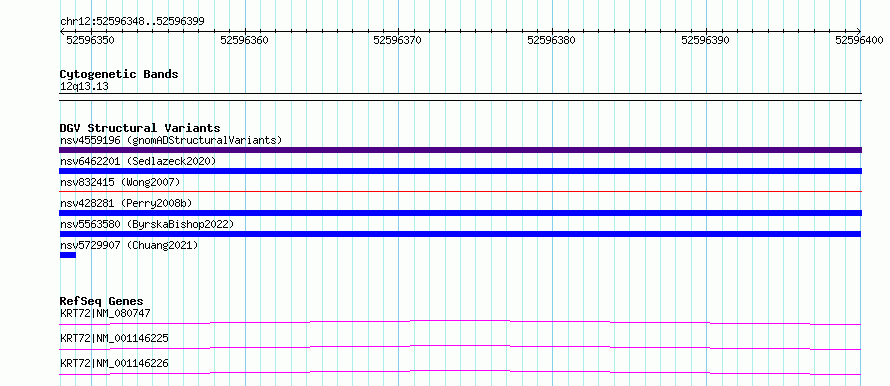Viewport: 890px width, 386px height.
Task: Open variant nsv4559196 gnomAD label
Action: click(171, 140)
